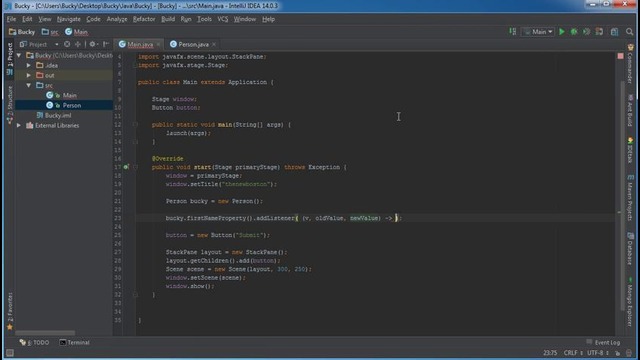
Task: Close the Person.java tab
Action: point(214,44)
